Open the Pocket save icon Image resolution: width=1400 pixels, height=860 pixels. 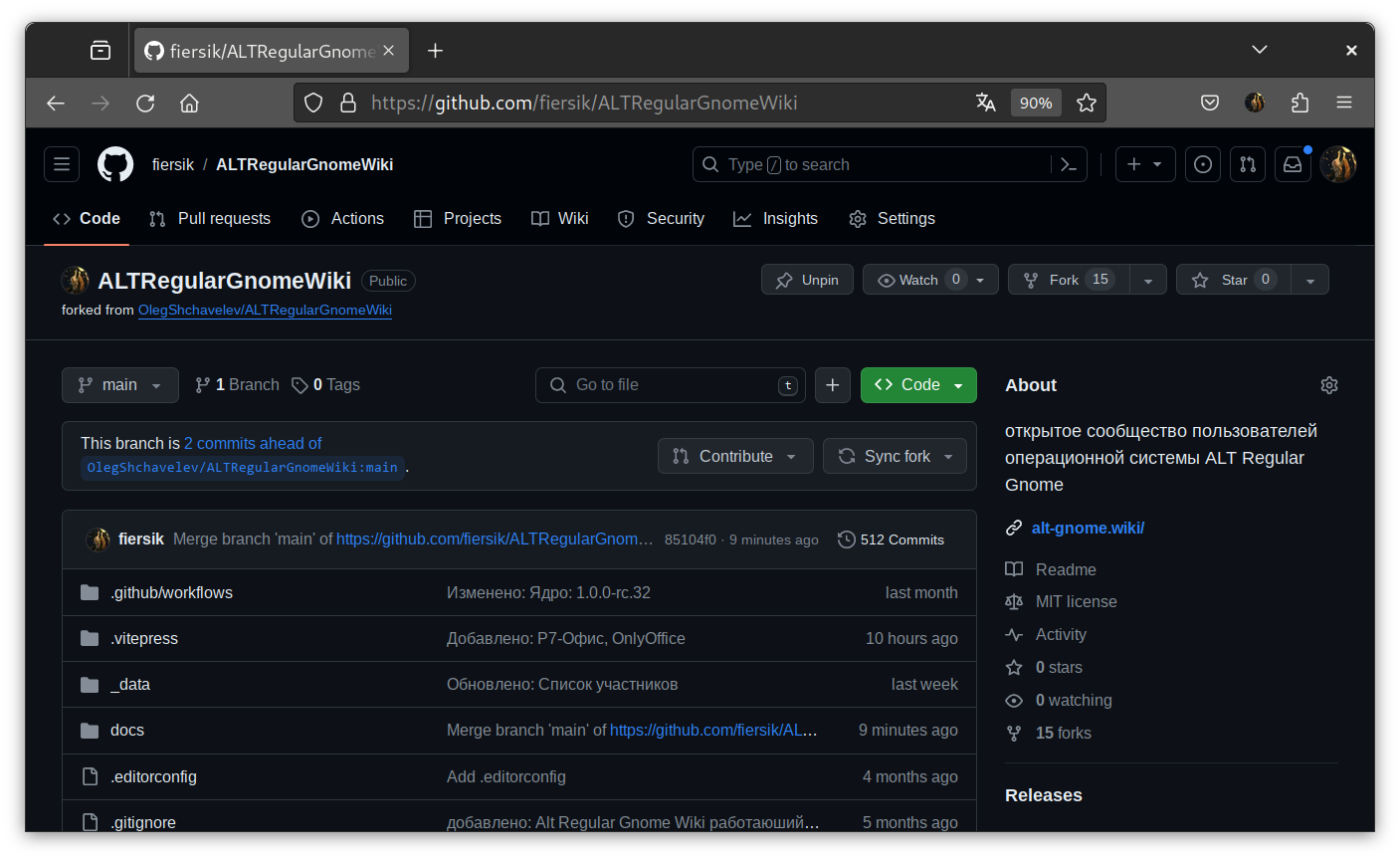(x=1210, y=103)
